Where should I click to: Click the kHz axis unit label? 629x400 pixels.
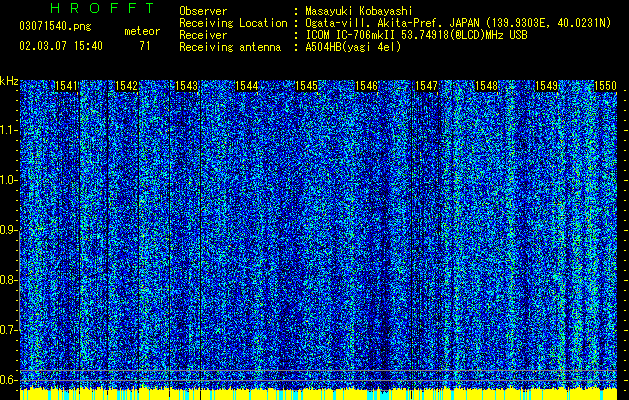coord(9,81)
